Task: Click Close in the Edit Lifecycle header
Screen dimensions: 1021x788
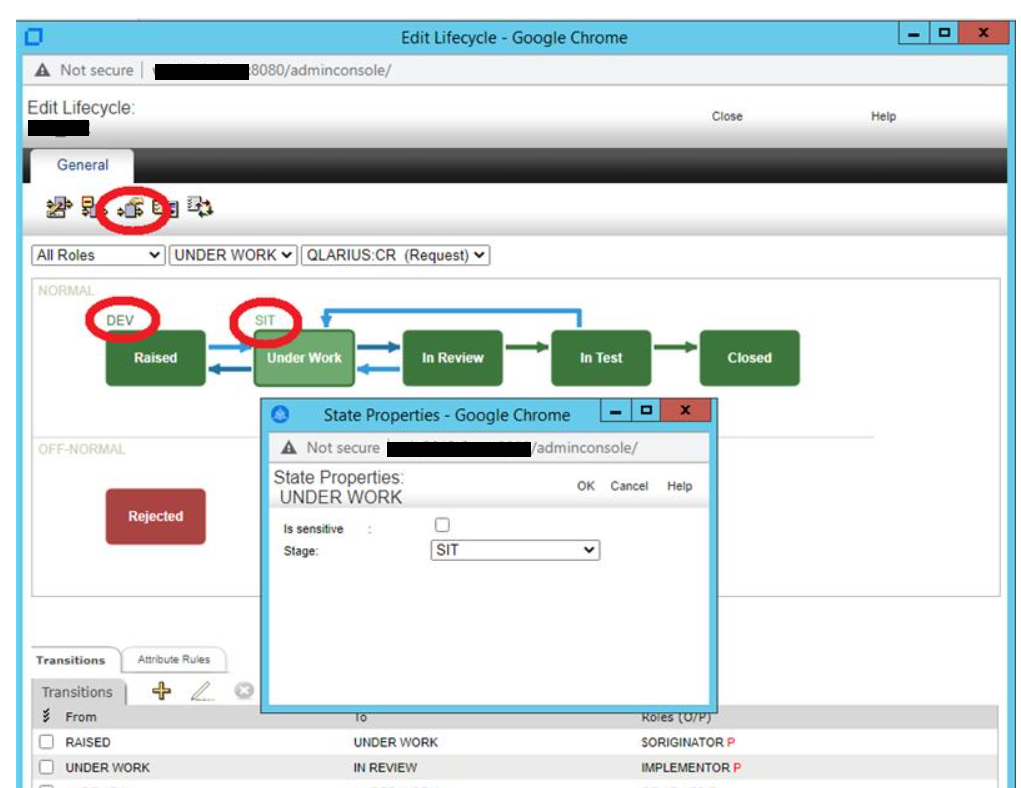Action: pos(727,116)
